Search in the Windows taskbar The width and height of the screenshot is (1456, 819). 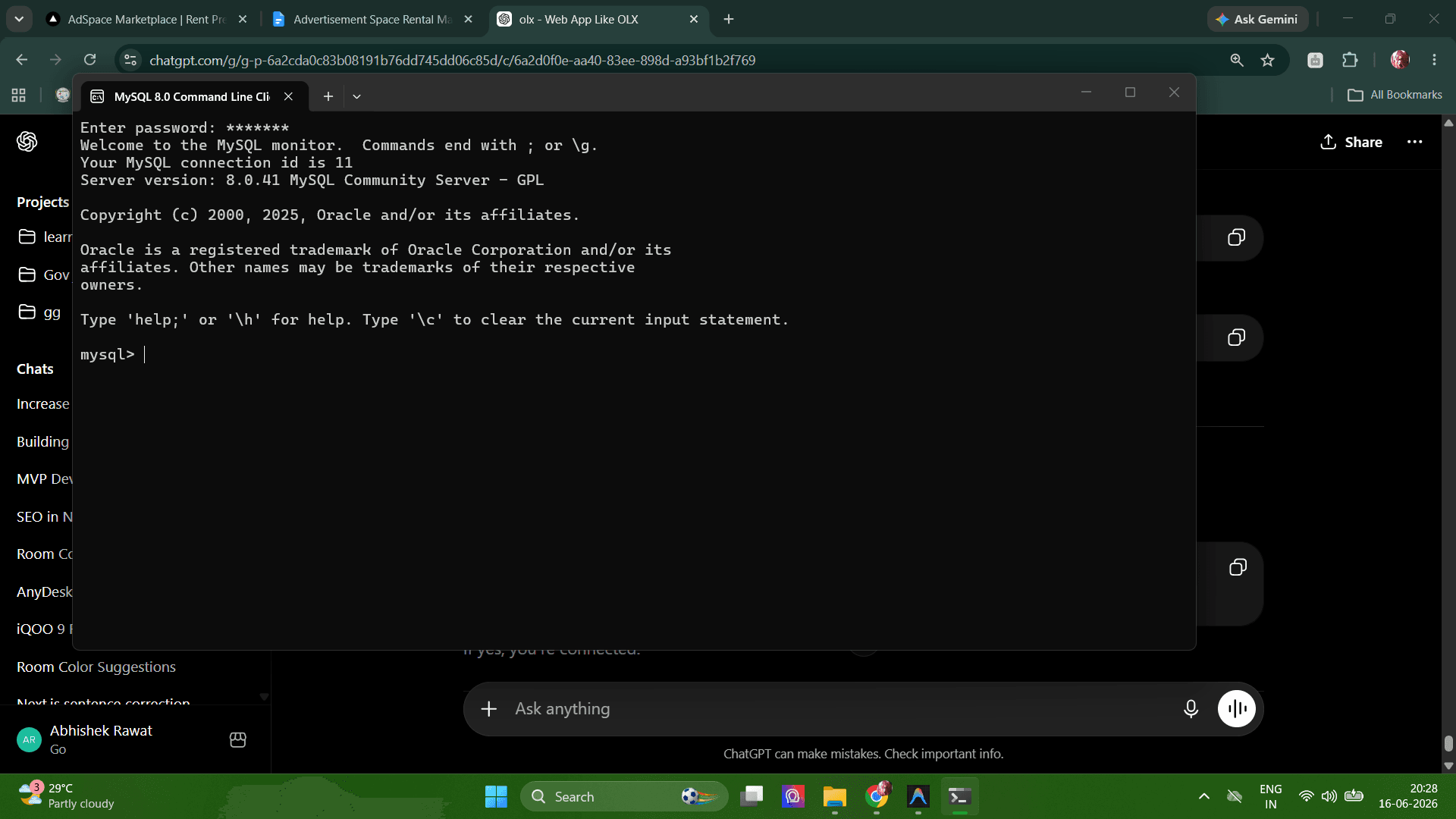[x=624, y=797]
